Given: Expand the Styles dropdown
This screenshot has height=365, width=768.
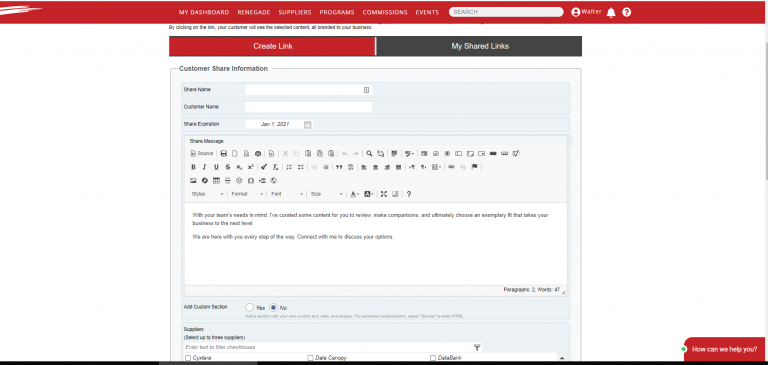Looking at the screenshot, I should click(x=208, y=194).
